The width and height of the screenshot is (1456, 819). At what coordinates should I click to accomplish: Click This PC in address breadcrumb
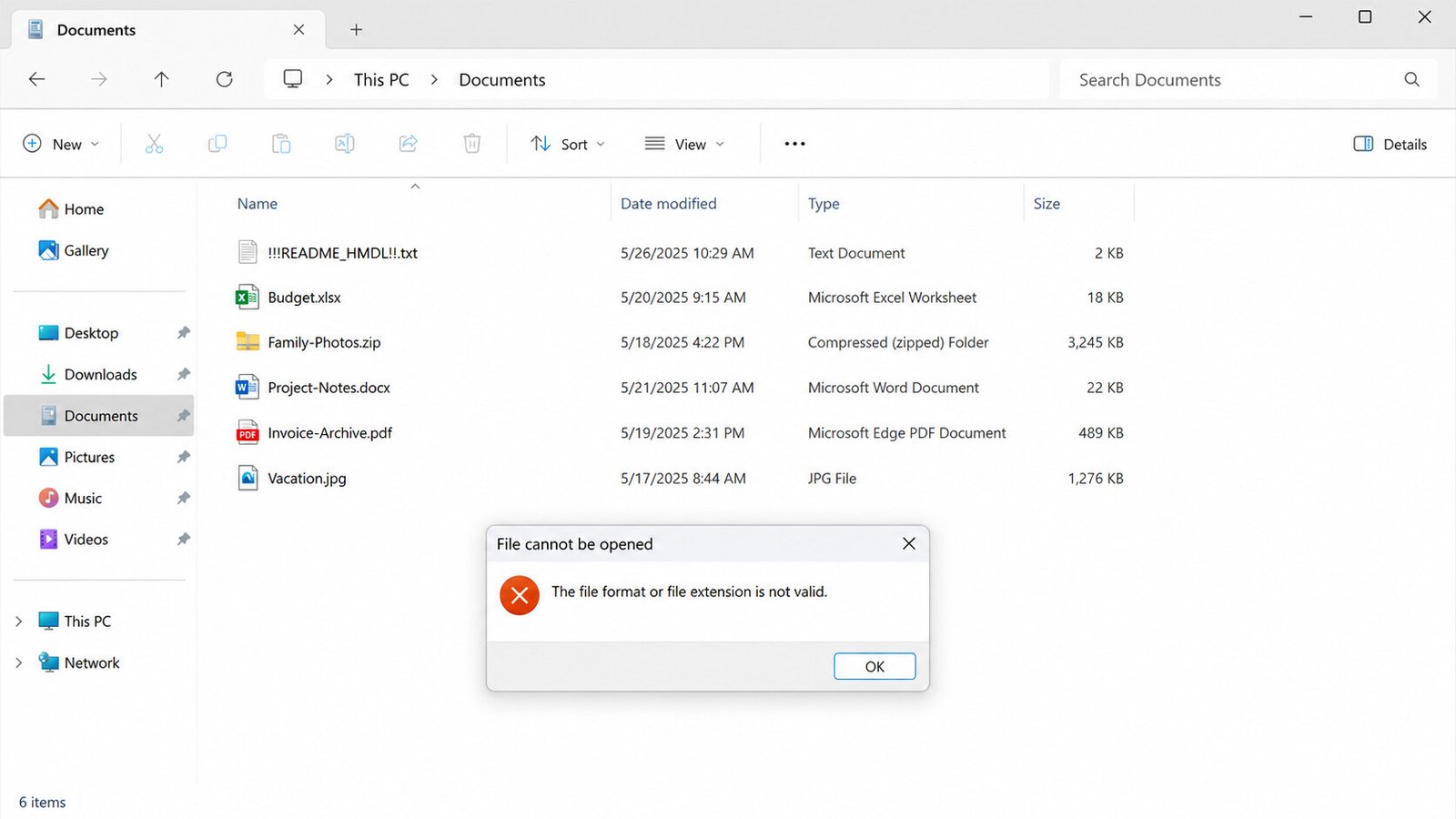[x=381, y=80]
